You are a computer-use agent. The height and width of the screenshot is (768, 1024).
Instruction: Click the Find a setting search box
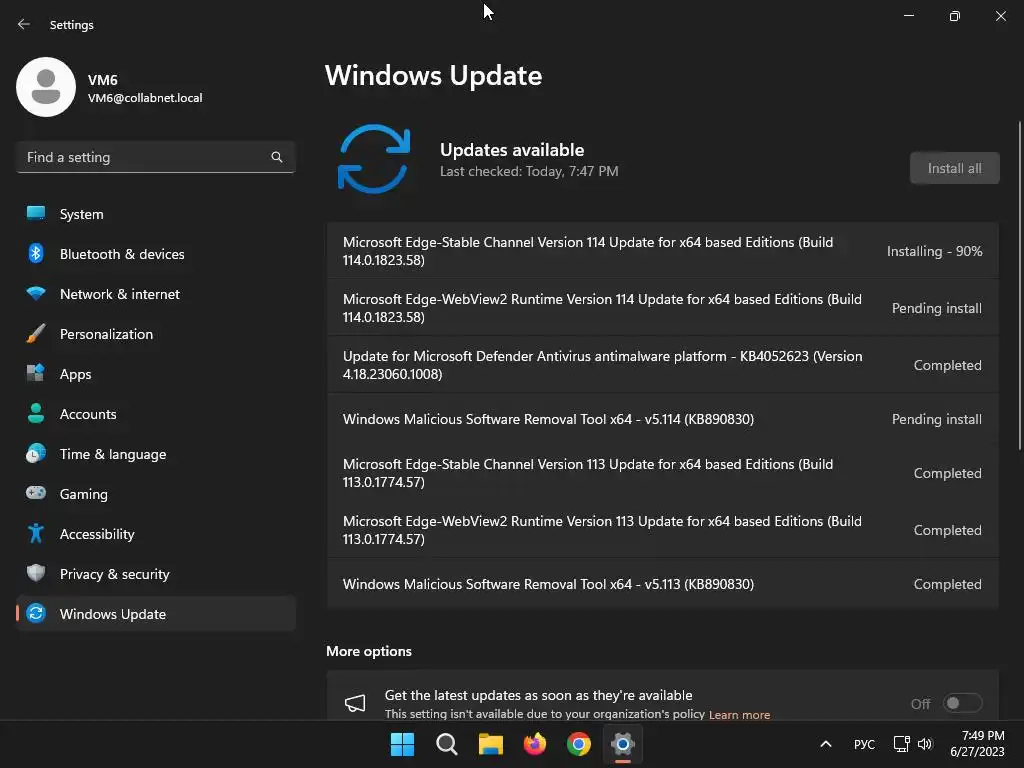tap(155, 157)
